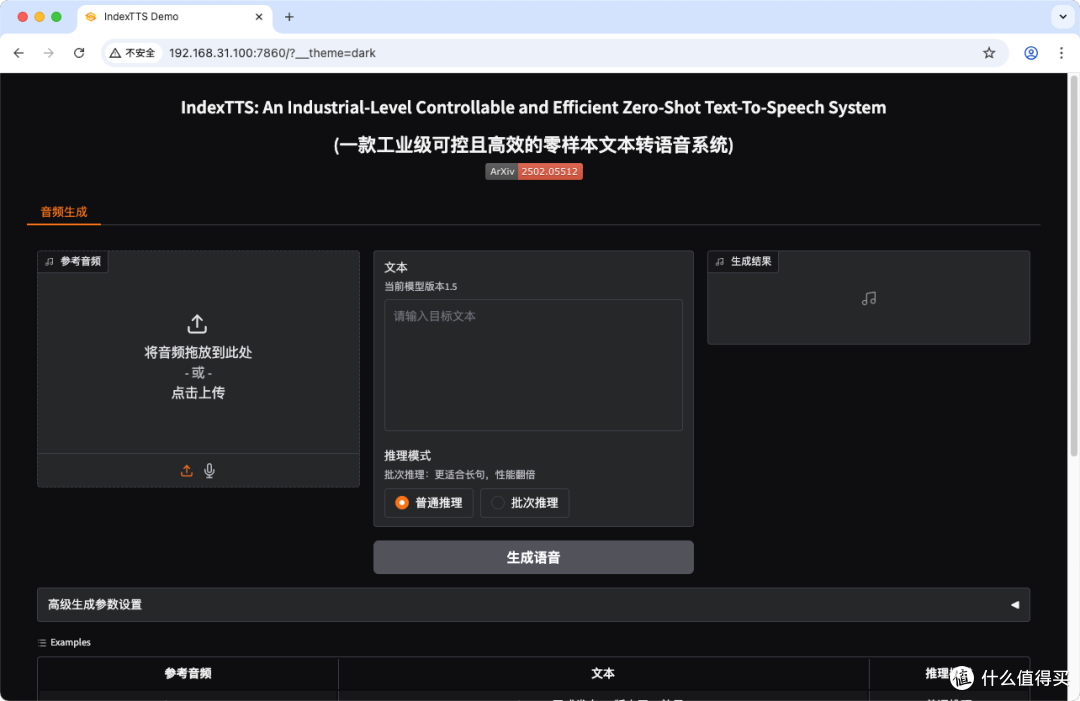1080x701 pixels.
Task: Click the upload cloud icon in the drop zone
Action: 197,323
